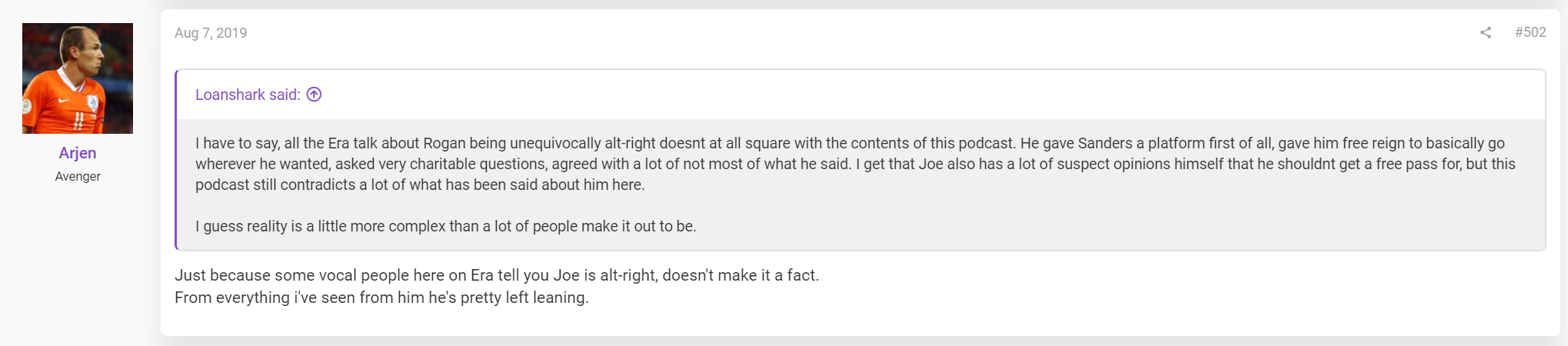Image resolution: width=1568 pixels, height=346 pixels.
Task: Open the Arjen username profile link
Action: (78, 153)
